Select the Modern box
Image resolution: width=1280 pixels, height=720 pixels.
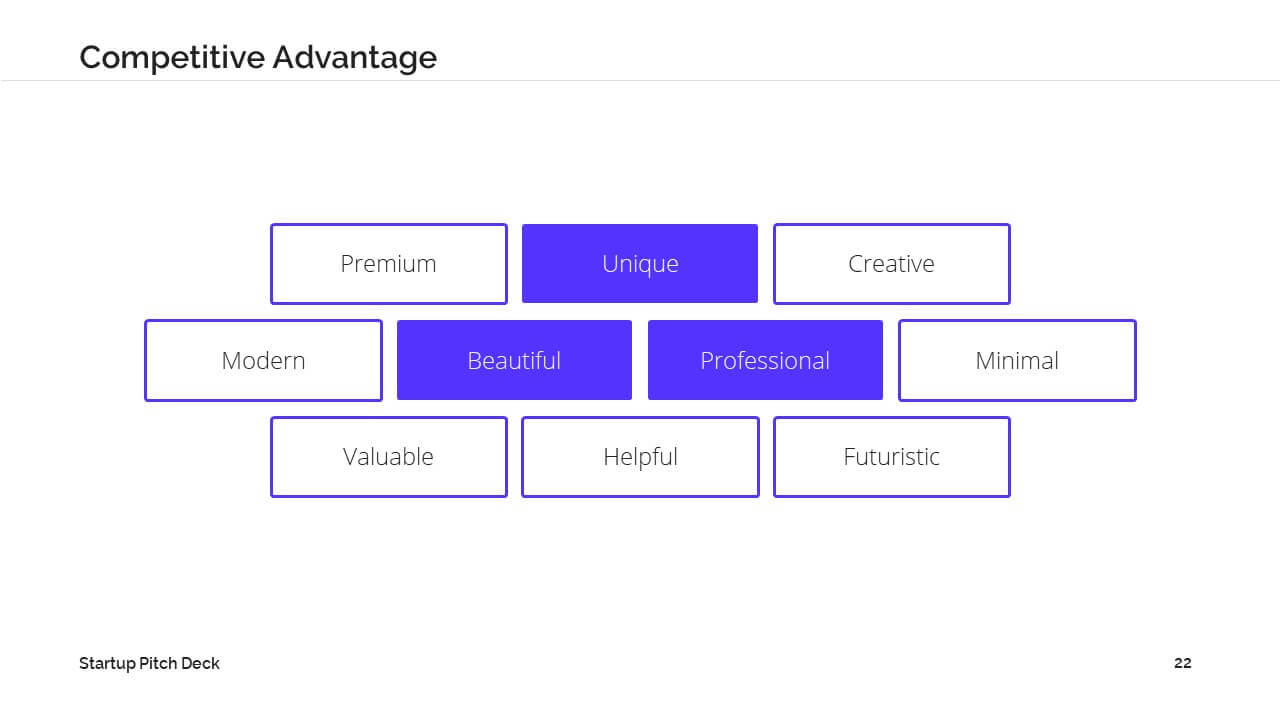click(x=263, y=360)
